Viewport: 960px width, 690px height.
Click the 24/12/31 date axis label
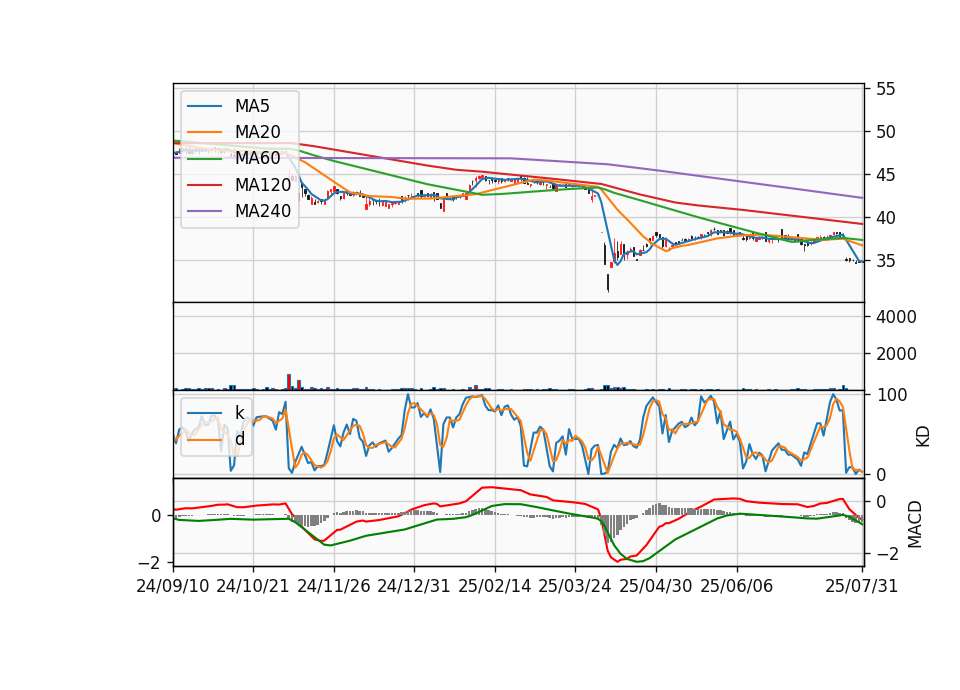pyautogui.click(x=414, y=586)
